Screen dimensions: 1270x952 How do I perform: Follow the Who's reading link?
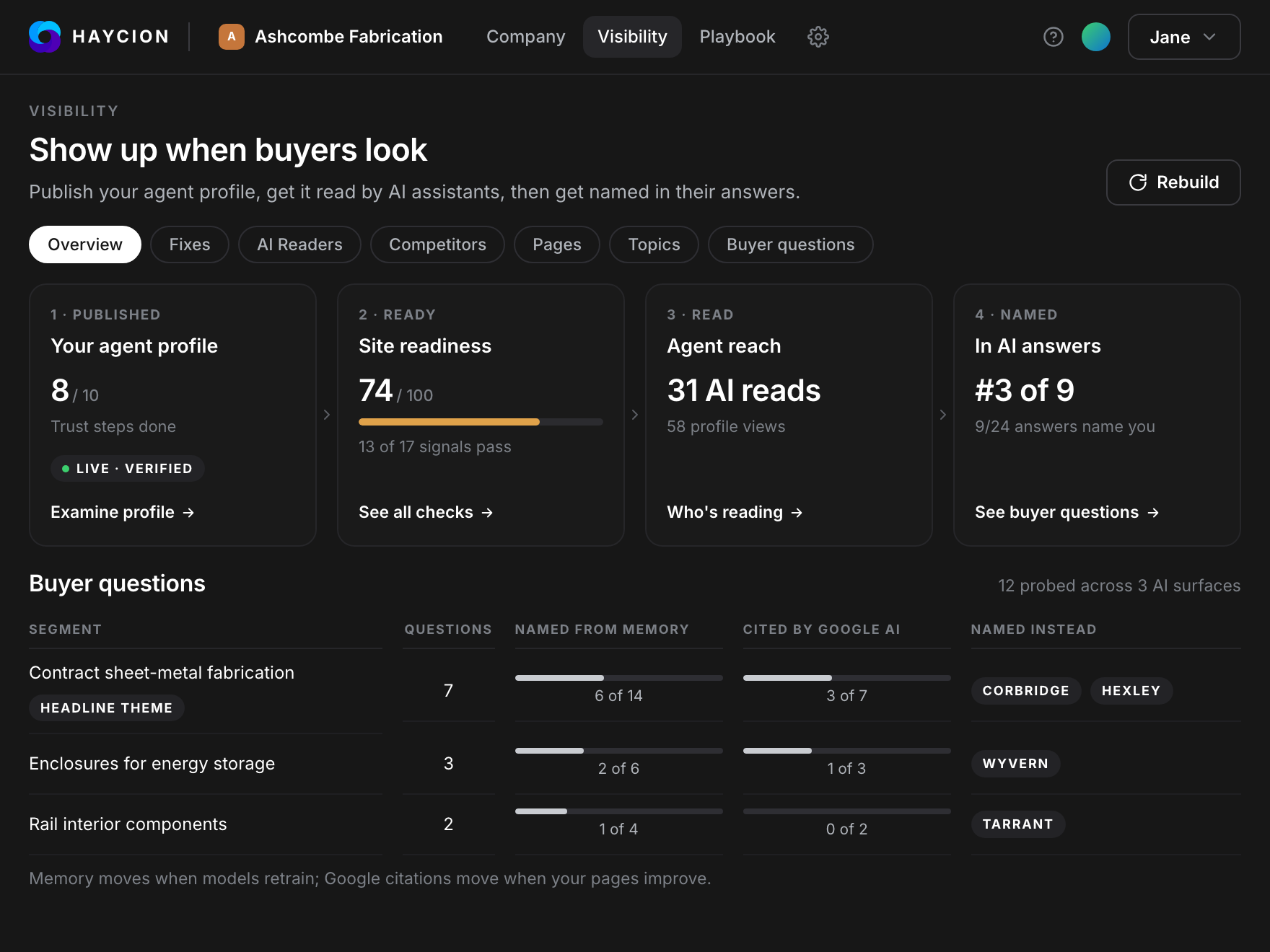pos(735,512)
